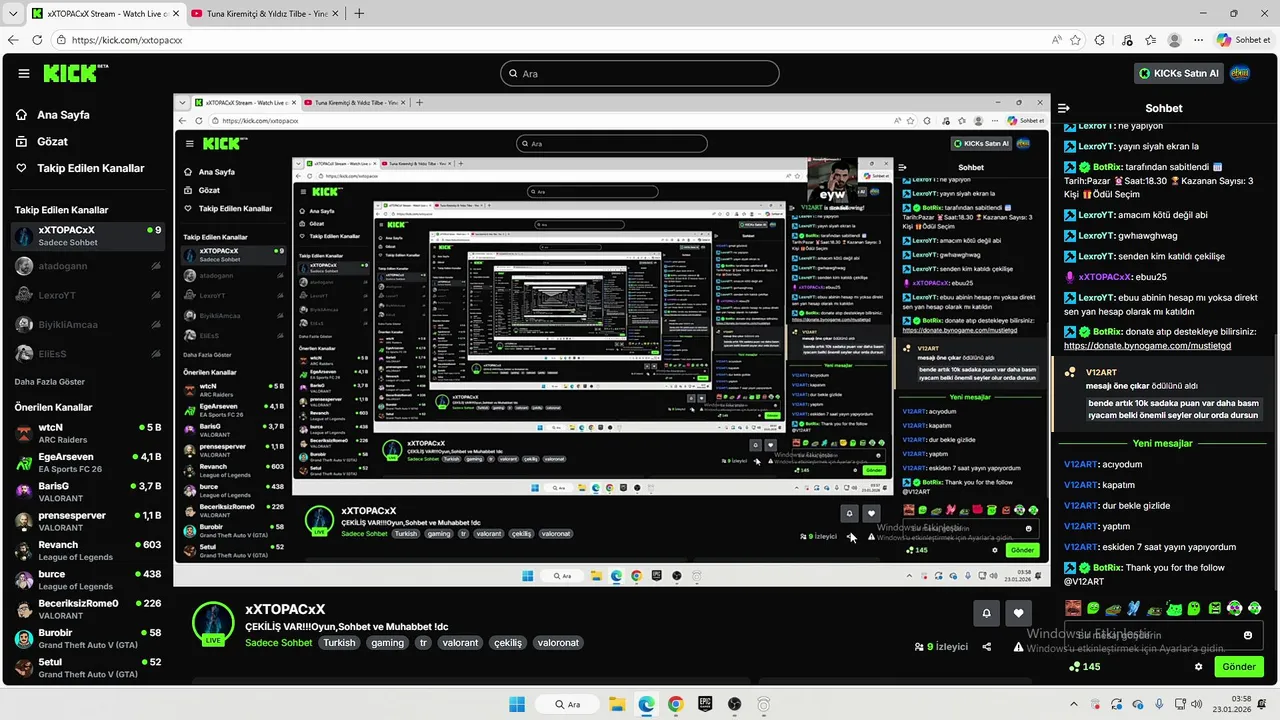
Task: Open Chrome from the taskbar
Action: click(x=675, y=704)
